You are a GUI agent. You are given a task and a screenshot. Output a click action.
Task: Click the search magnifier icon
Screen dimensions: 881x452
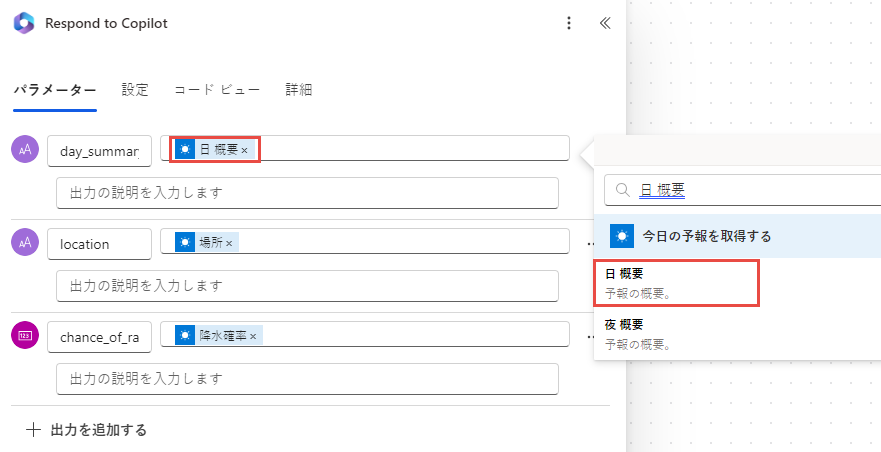622,190
